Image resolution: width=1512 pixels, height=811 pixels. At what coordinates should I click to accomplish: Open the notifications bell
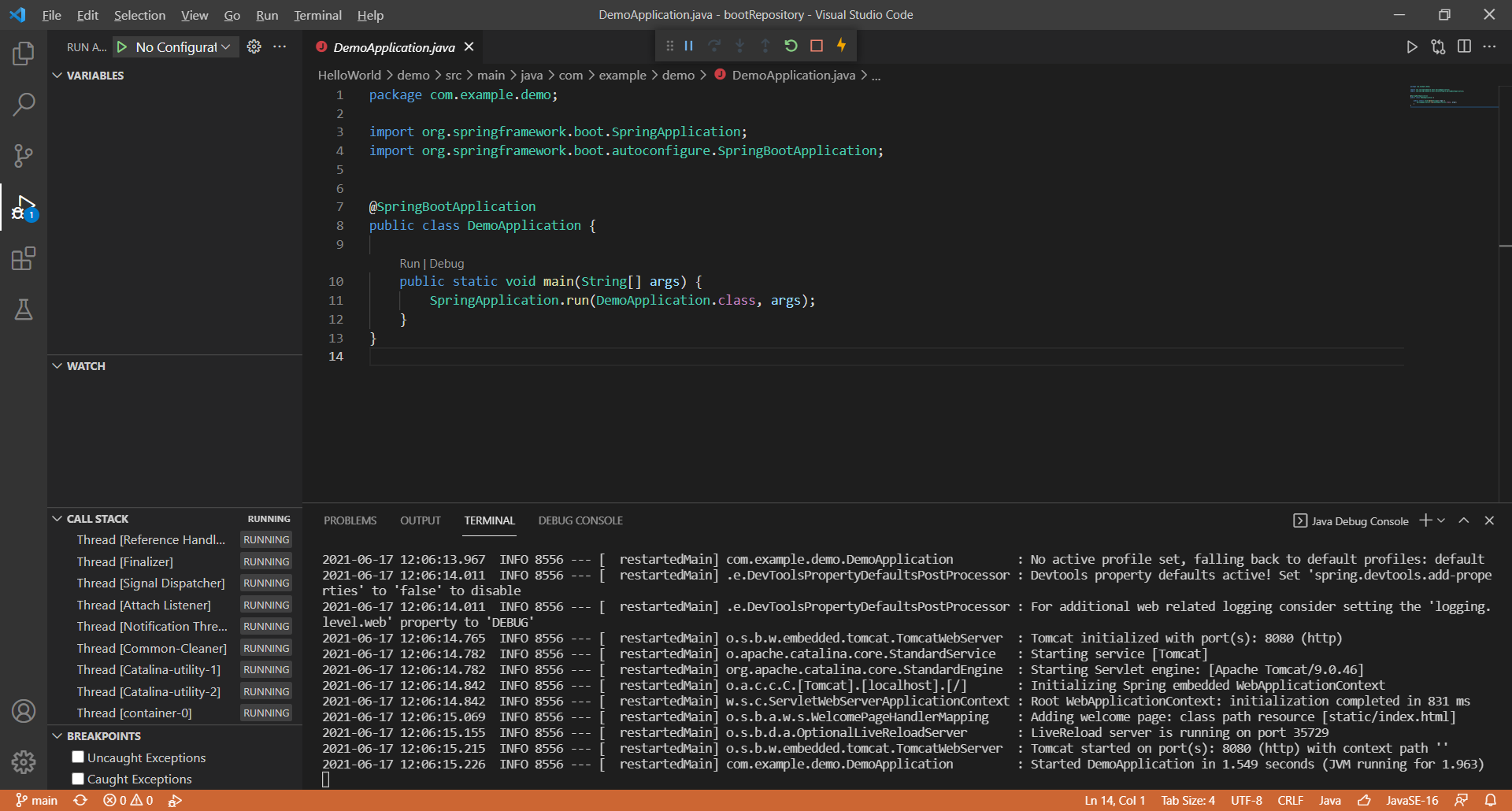tap(1491, 800)
